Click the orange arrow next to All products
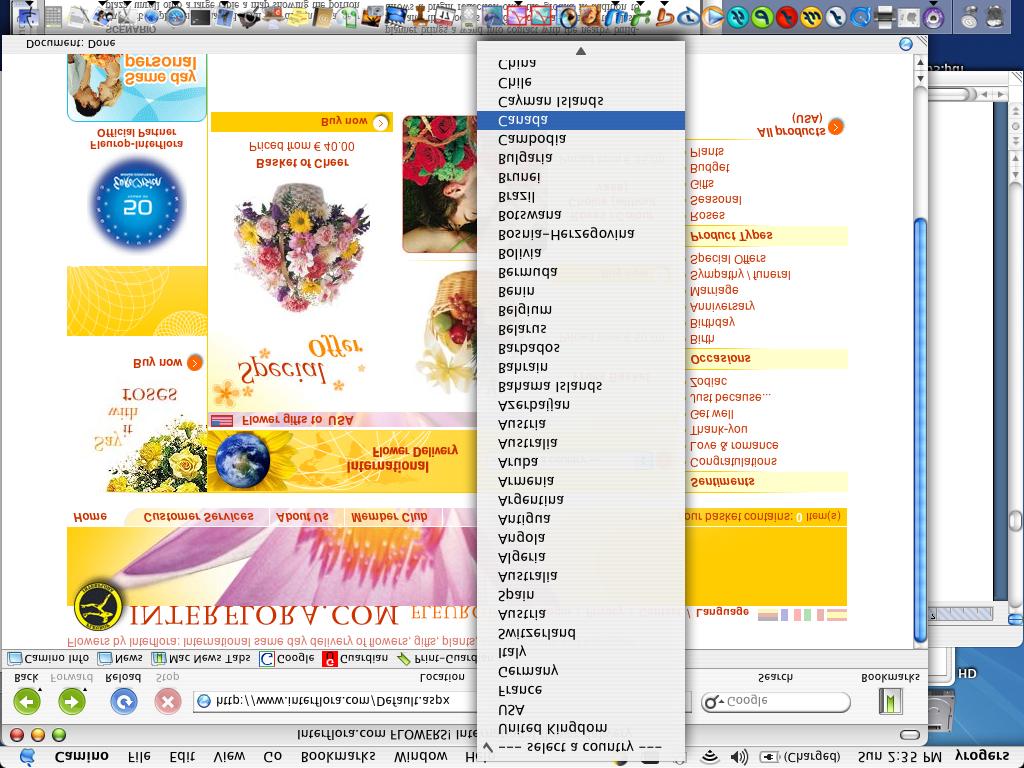Viewport: 1024px width, 768px height. point(835,126)
